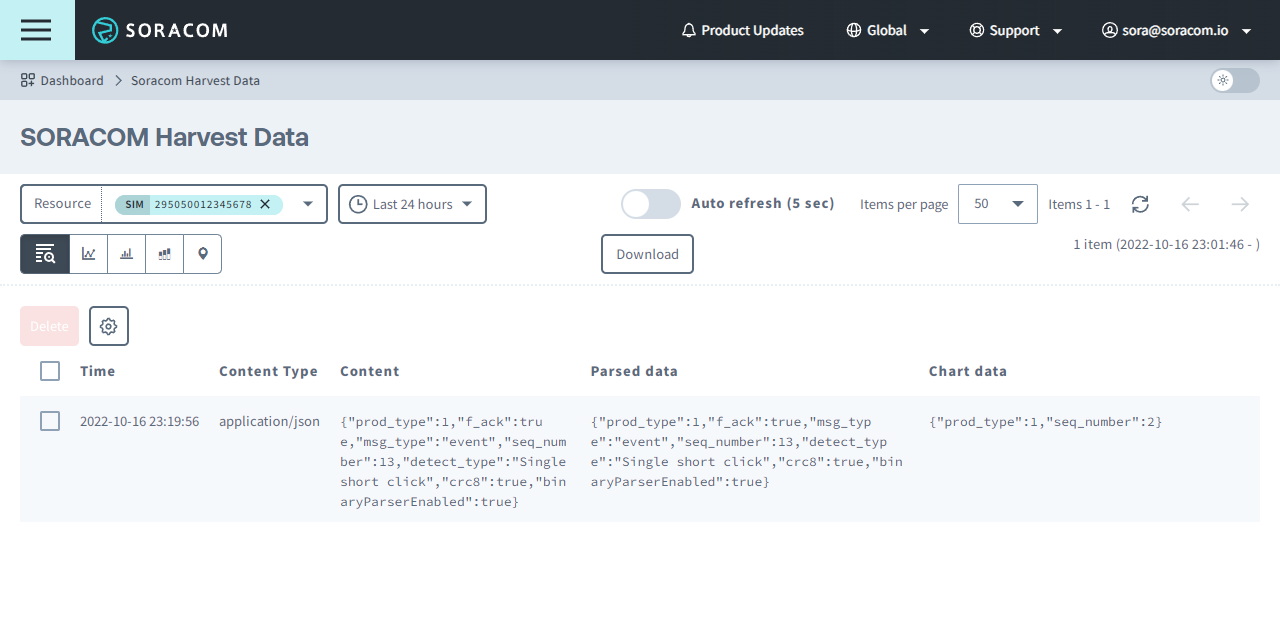Open the Global region menu
This screenshot has height=640, width=1280.
pyautogui.click(x=887, y=30)
